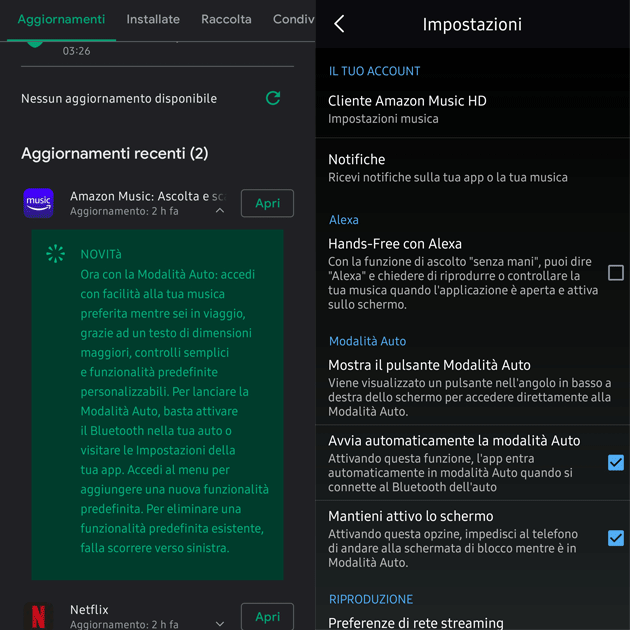Tap the Netflix app icon
The width and height of the screenshot is (630, 630).
coord(38,615)
